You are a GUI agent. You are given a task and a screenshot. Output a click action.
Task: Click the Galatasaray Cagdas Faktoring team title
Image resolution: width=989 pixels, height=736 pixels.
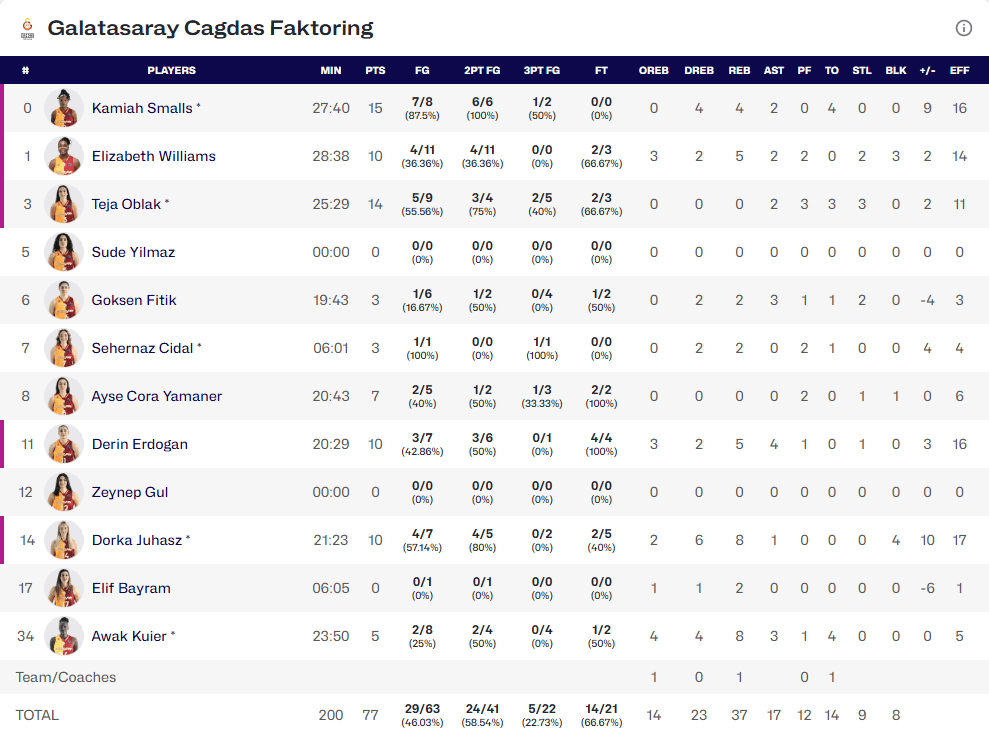pyautogui.click(x=210, y=28)
